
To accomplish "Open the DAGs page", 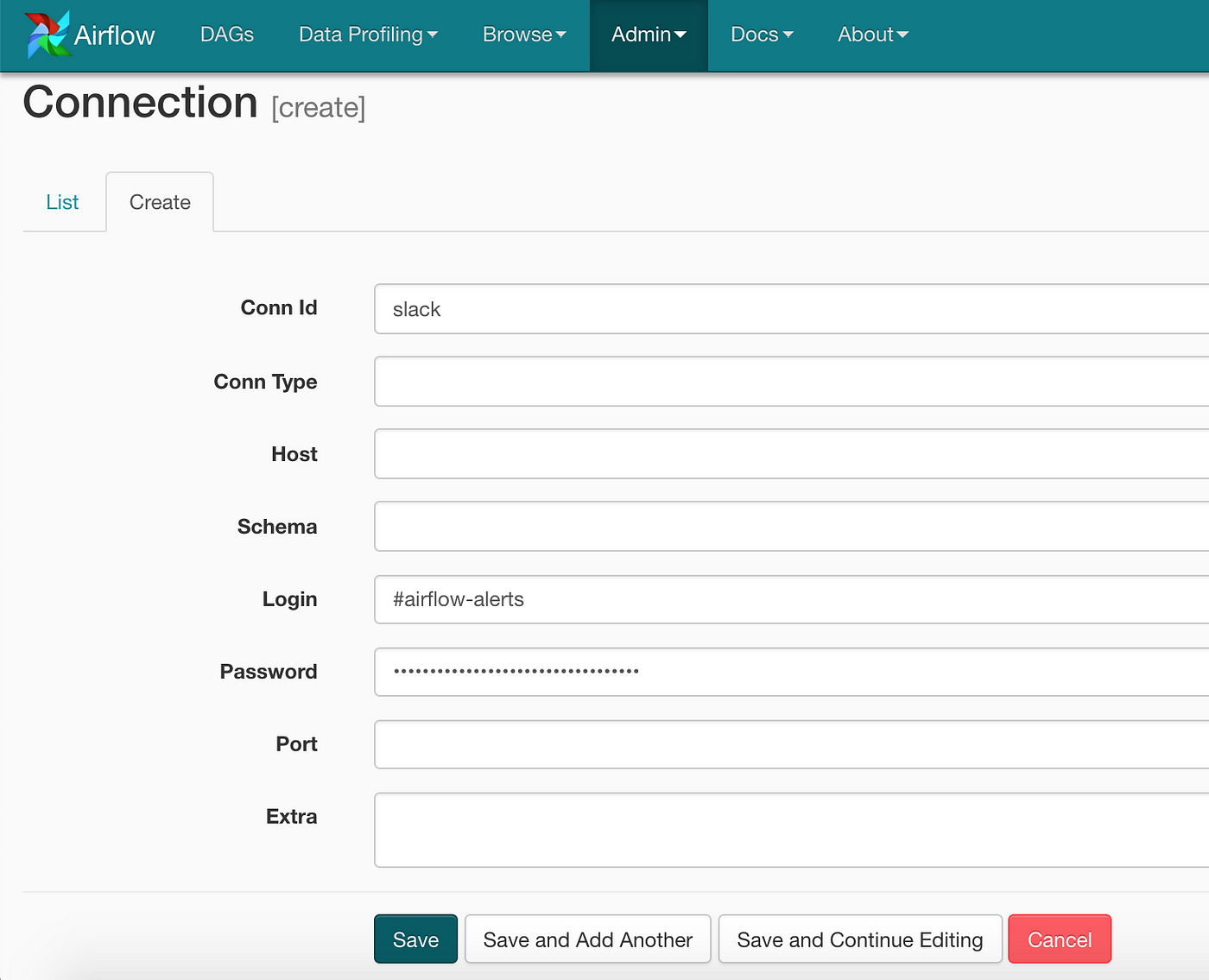I will coord(227,35).
